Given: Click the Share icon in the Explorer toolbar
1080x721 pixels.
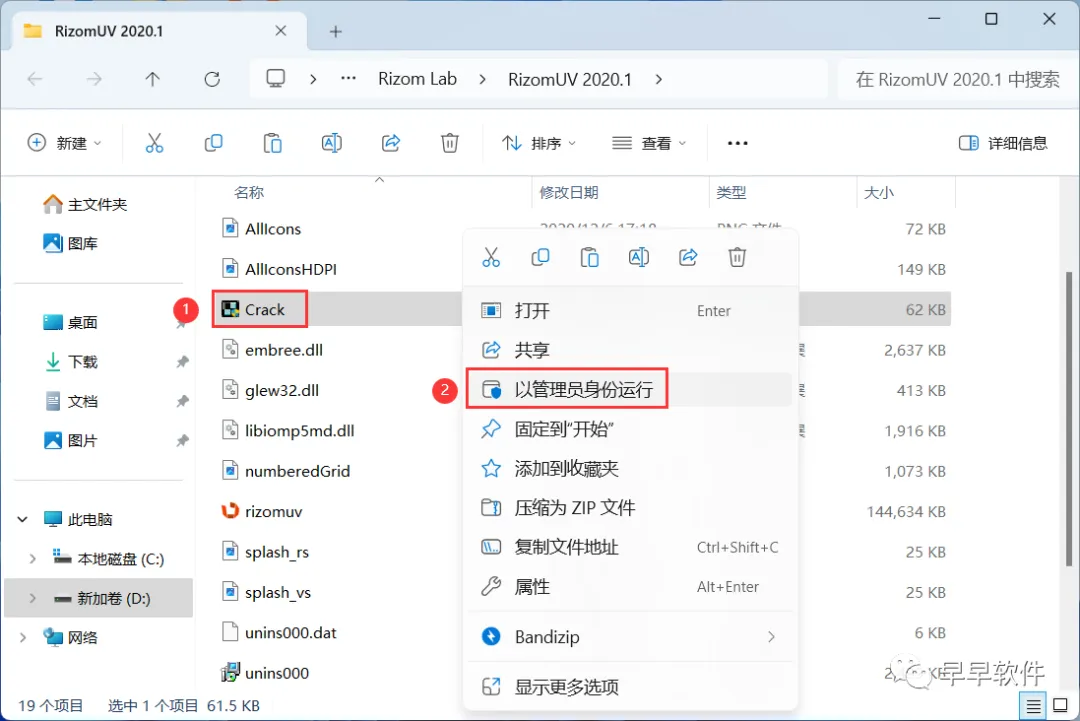Looking at the screenshot, I should [391, 143].
